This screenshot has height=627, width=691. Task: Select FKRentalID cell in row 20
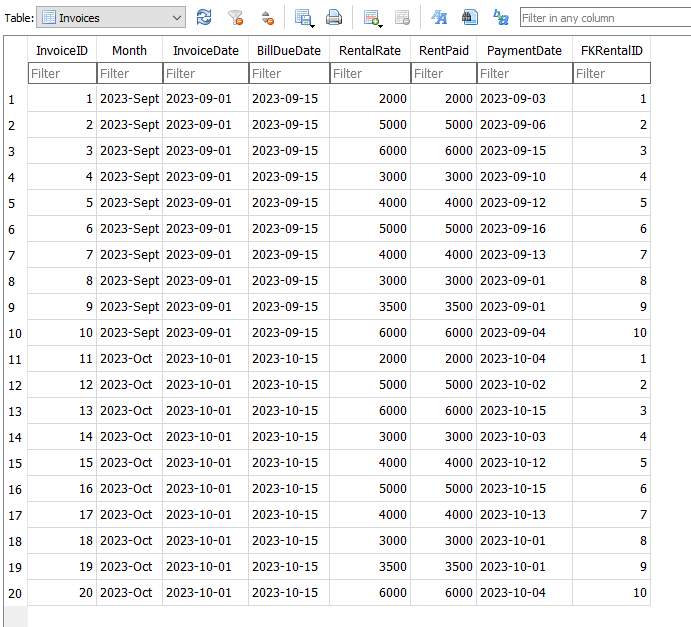pyautogui.click(x=612, y=593)
